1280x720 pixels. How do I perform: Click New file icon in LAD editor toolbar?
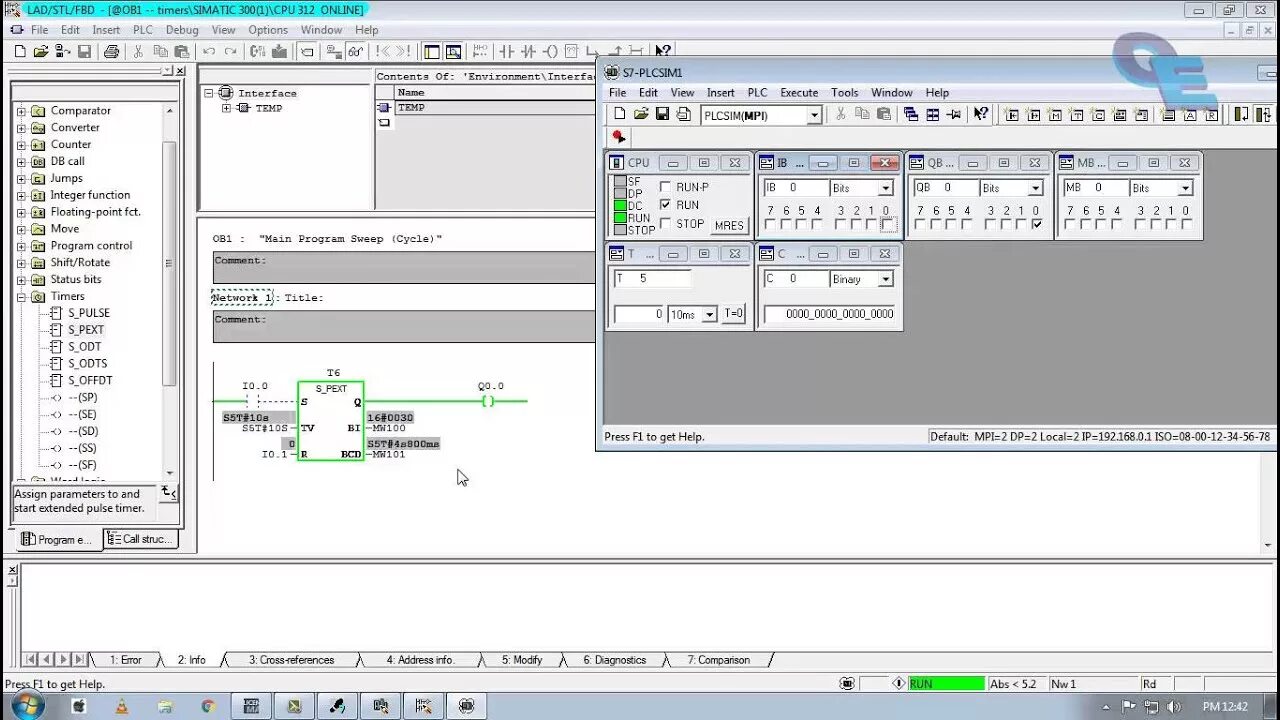(20, 51)
